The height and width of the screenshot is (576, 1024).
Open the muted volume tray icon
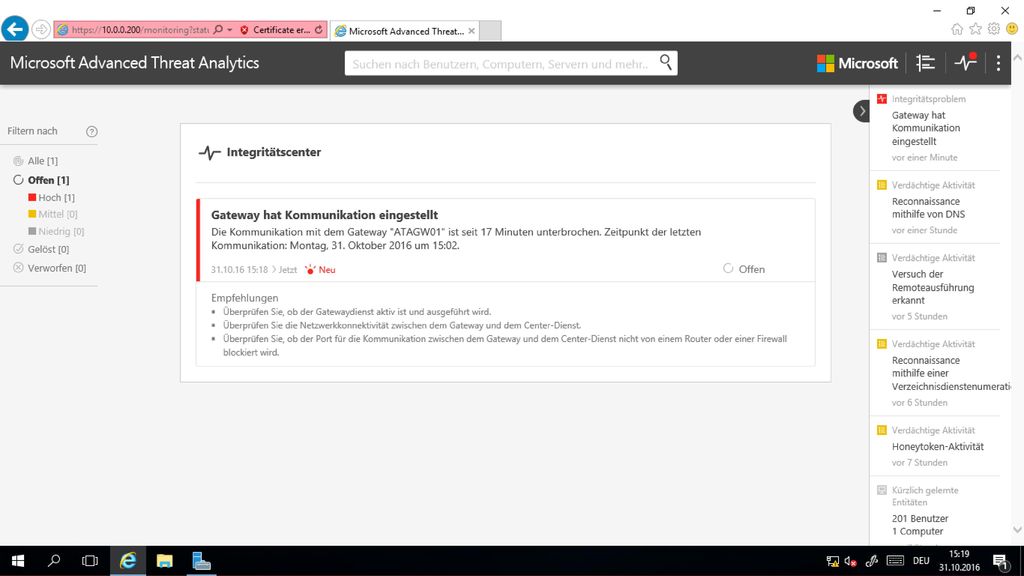[850, 561]
